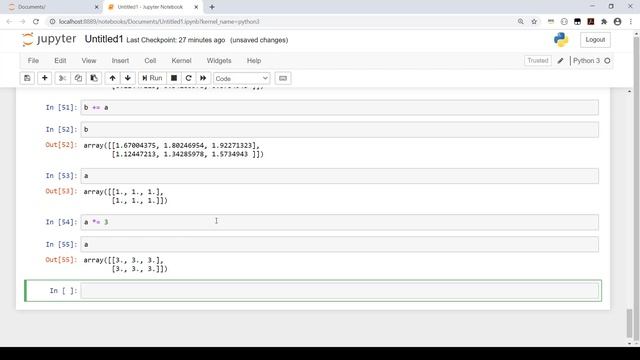
Task: Click the Out[52] output prompt area
Action: point(61,145)
